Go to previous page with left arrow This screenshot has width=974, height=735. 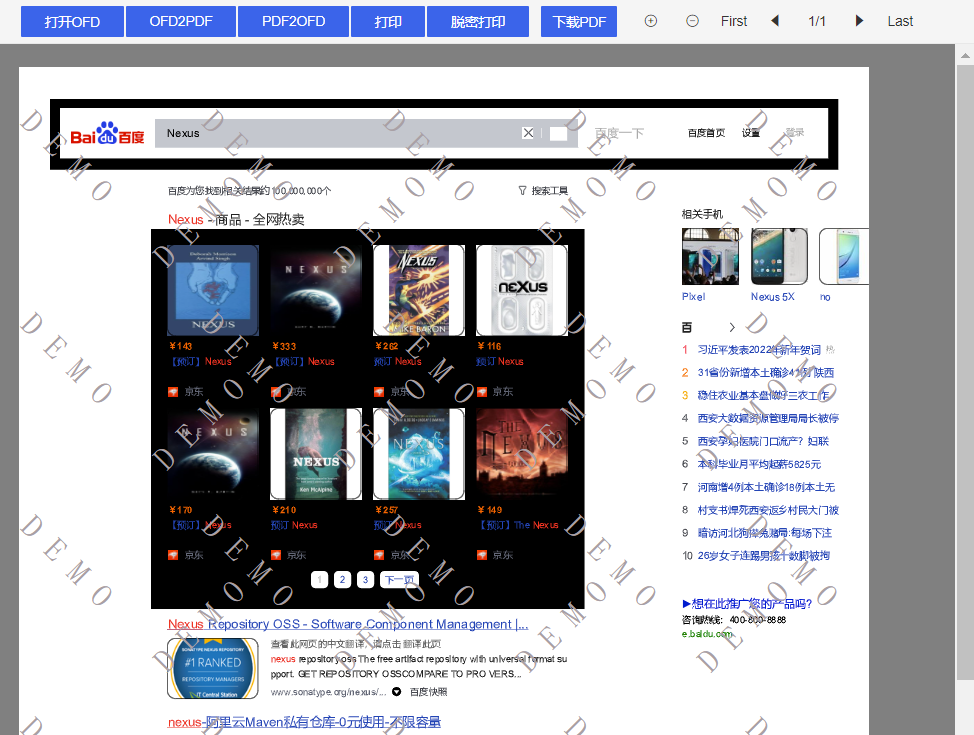[x=775, y=21]
